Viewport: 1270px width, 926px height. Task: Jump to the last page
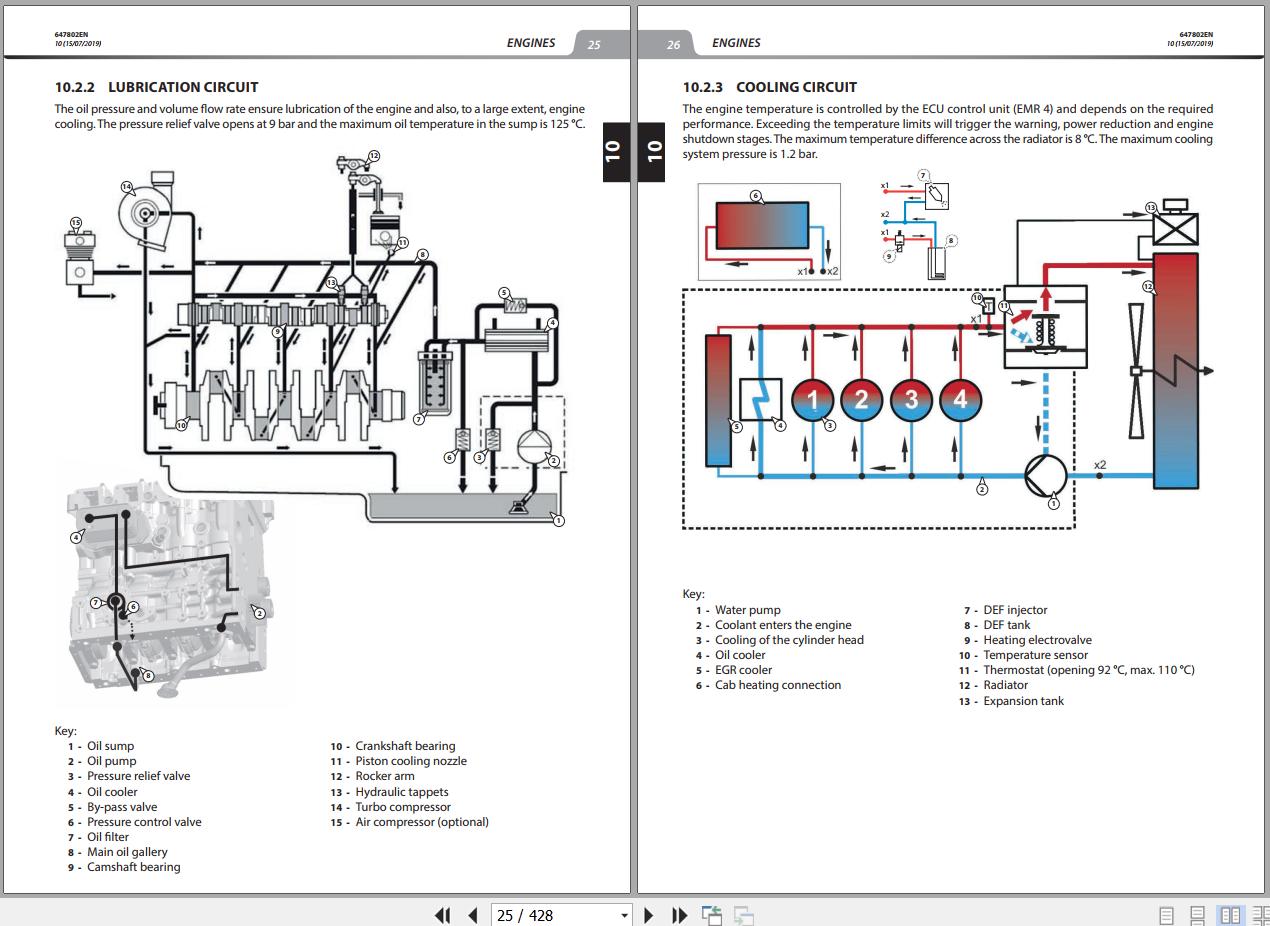click(x=679, y=915)
